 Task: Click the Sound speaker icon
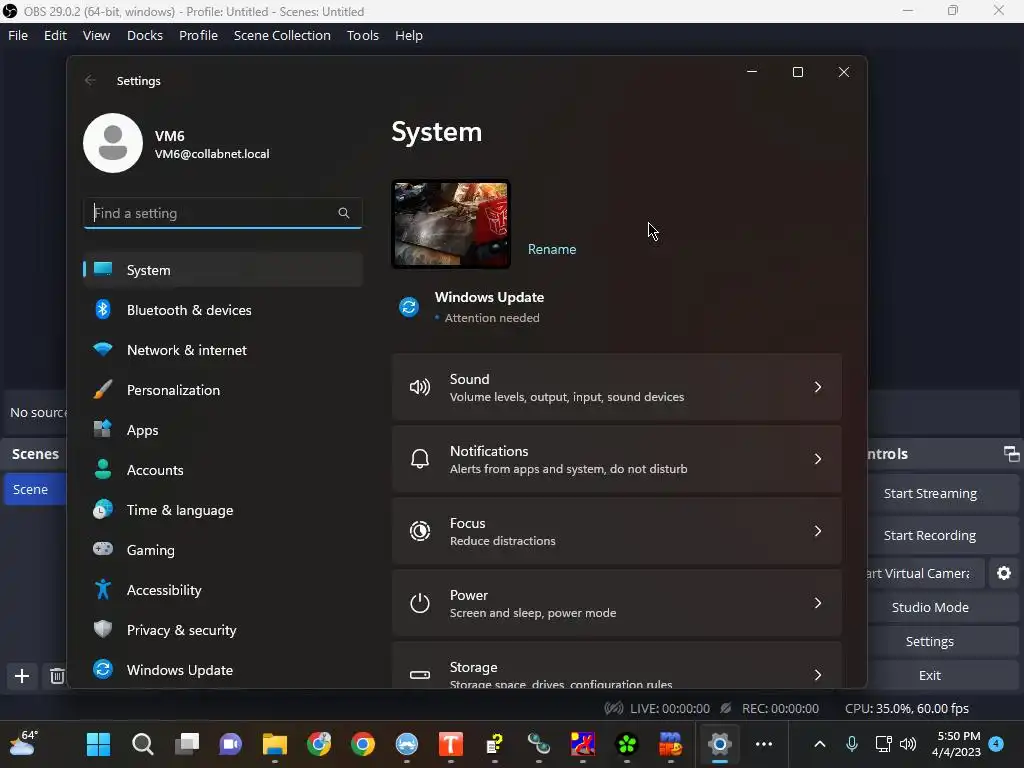tap(420, 387)
